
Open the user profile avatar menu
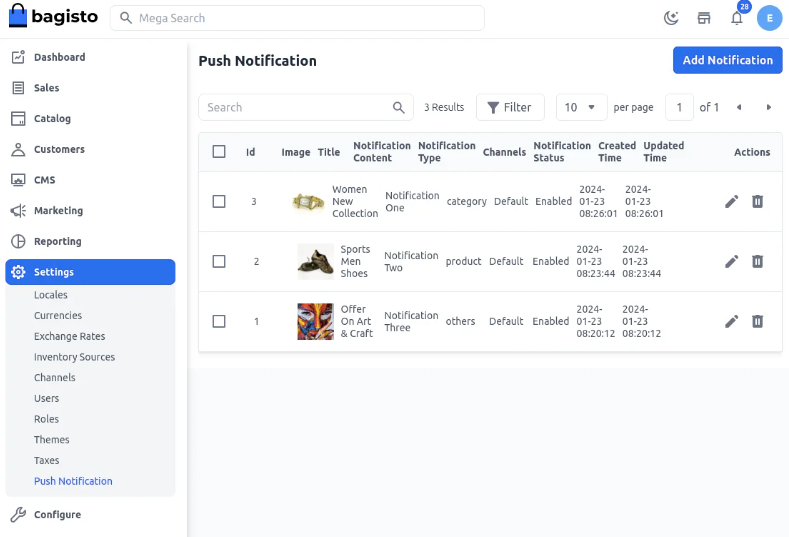click(x=769, y=18)
